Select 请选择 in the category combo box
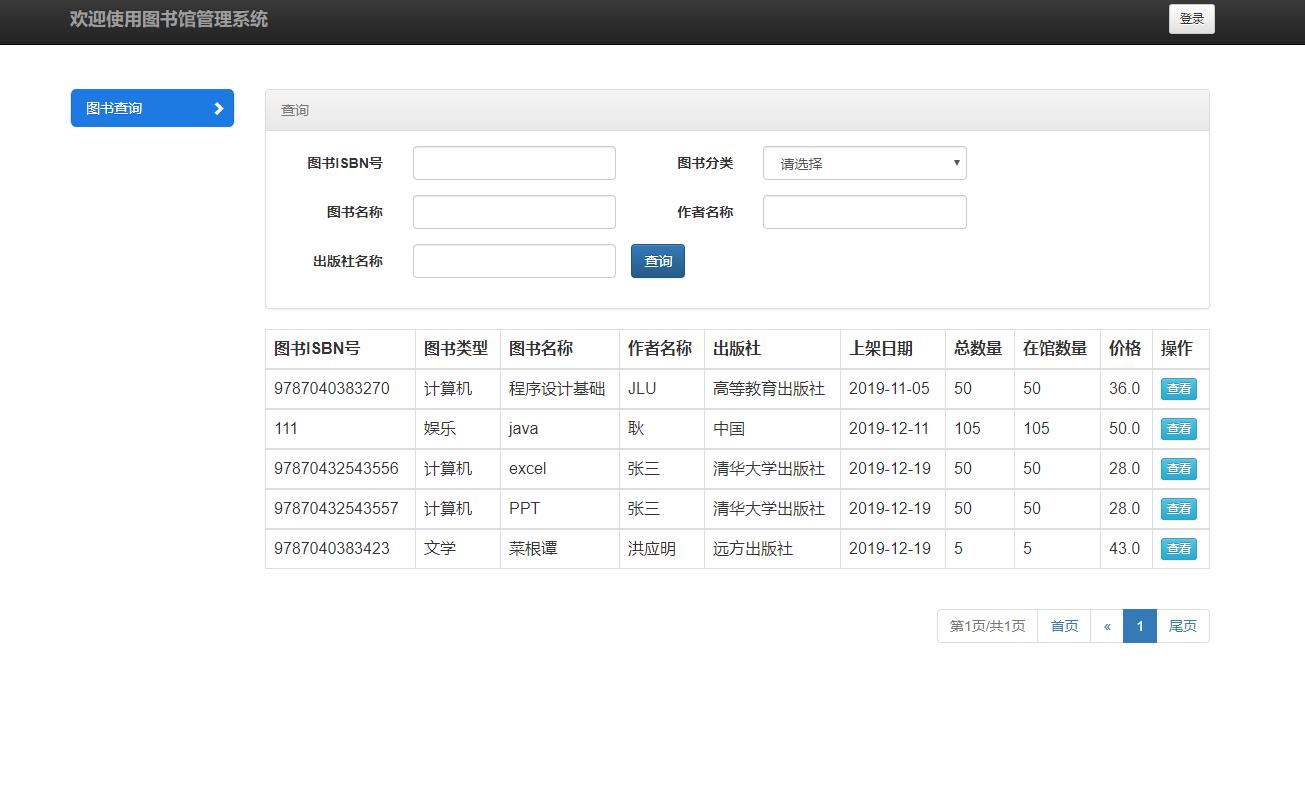 coord(865,163)
